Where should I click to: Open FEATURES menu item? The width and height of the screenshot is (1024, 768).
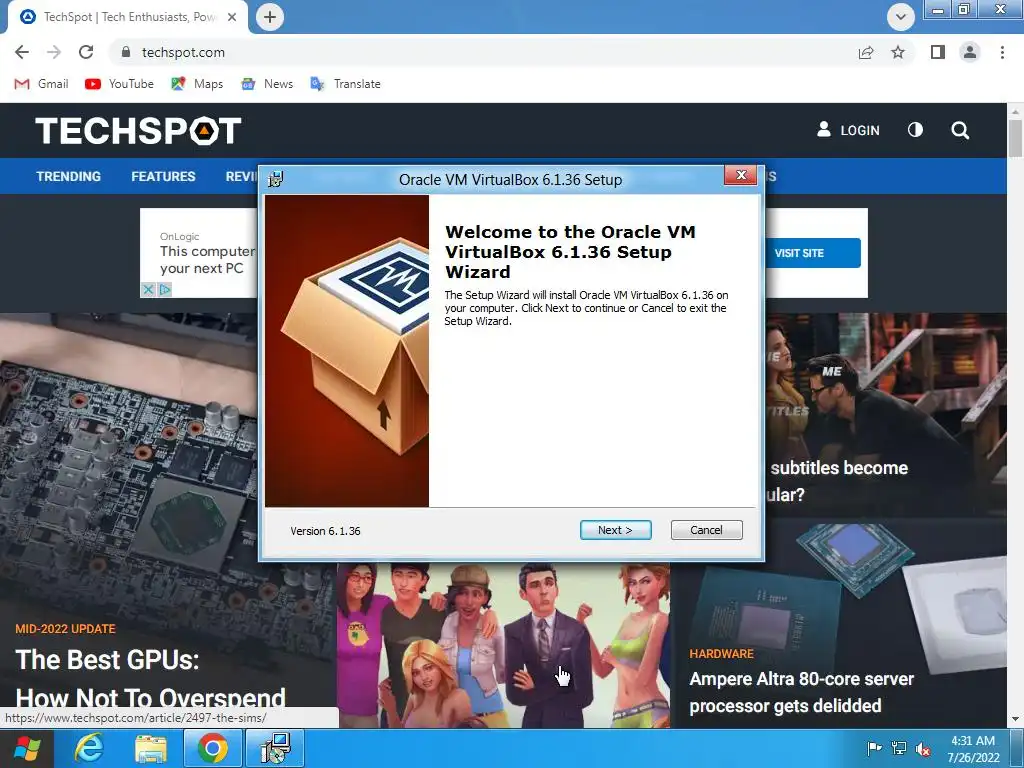click(x=163, y=176)
